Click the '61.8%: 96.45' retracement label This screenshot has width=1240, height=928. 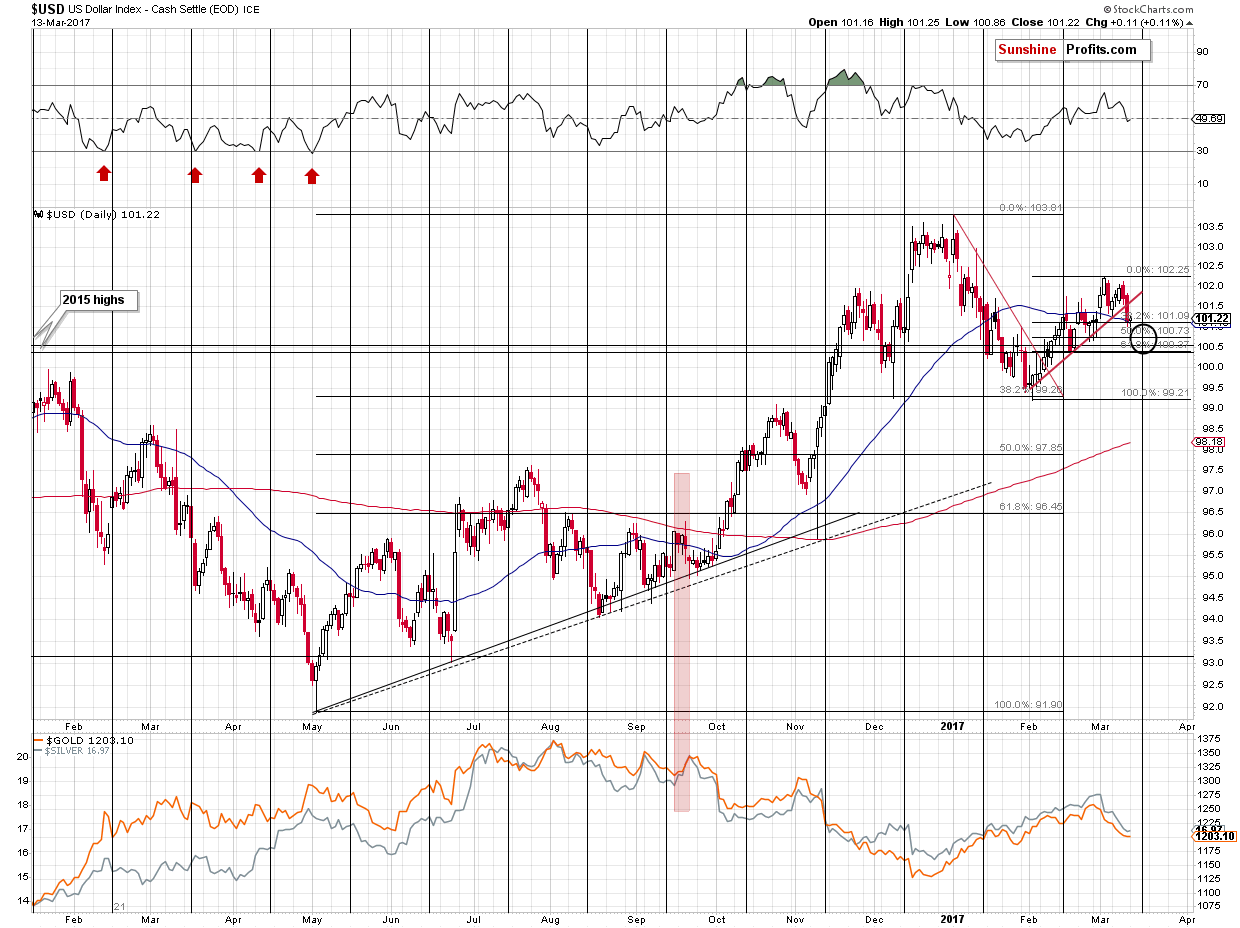pos(1030,507)
